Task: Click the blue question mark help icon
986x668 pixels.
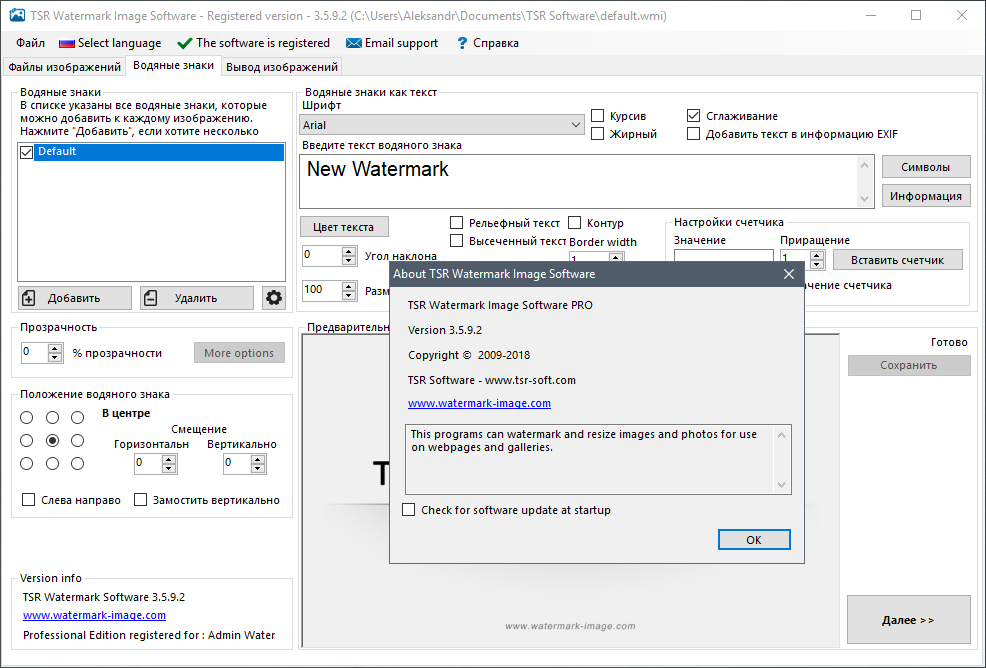Action: pyautogui.click(x=462, y=43)
